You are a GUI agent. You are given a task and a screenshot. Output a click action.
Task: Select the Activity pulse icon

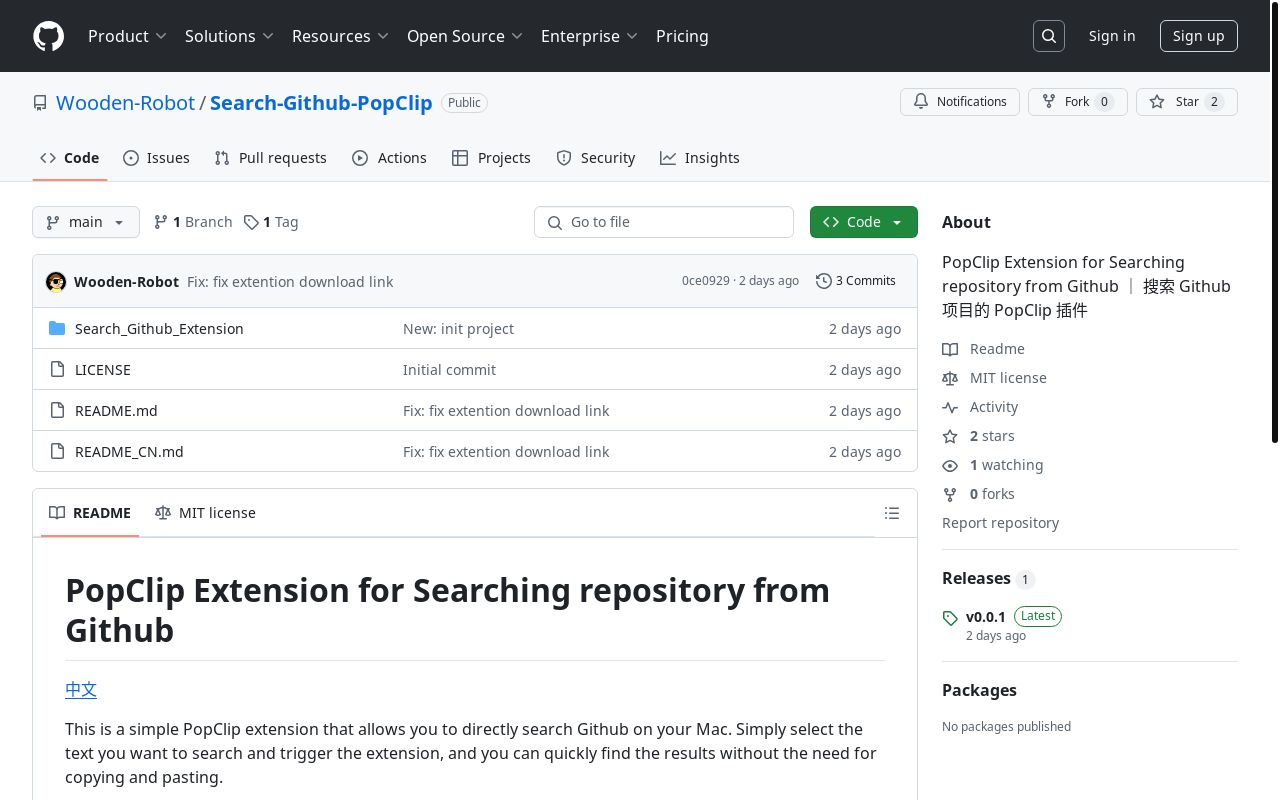(950, 407)
